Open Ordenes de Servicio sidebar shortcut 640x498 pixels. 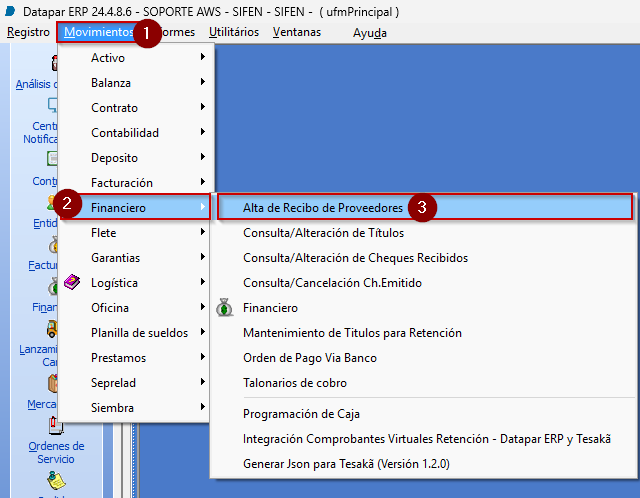coord(56,452)
